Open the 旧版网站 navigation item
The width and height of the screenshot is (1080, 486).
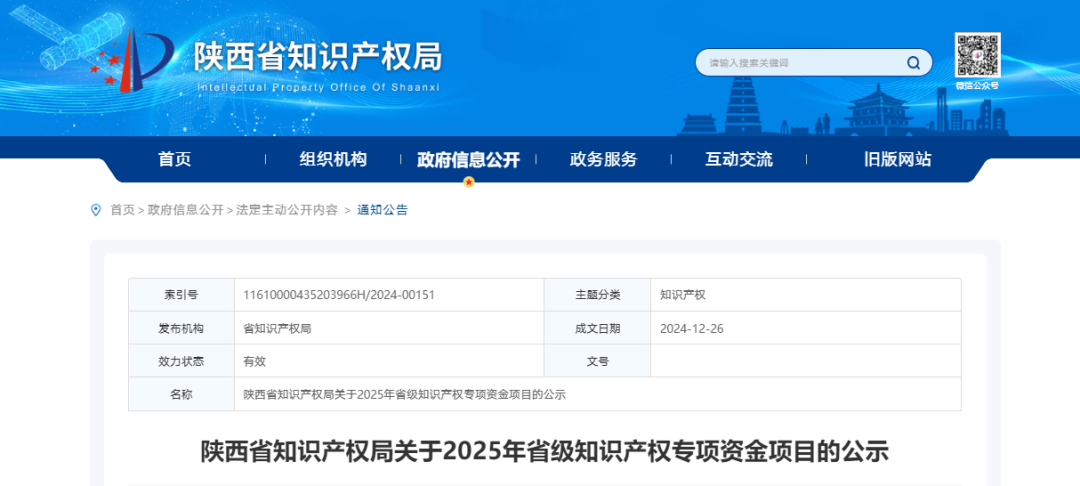(x=897, y=160)
